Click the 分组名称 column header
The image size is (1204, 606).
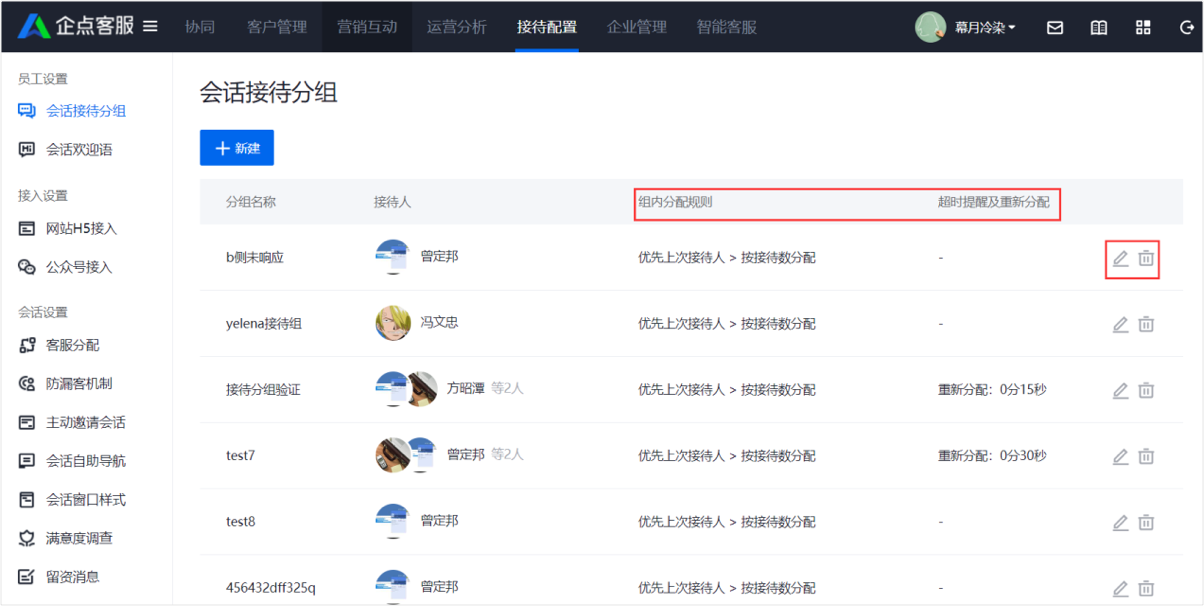(251, 202)
